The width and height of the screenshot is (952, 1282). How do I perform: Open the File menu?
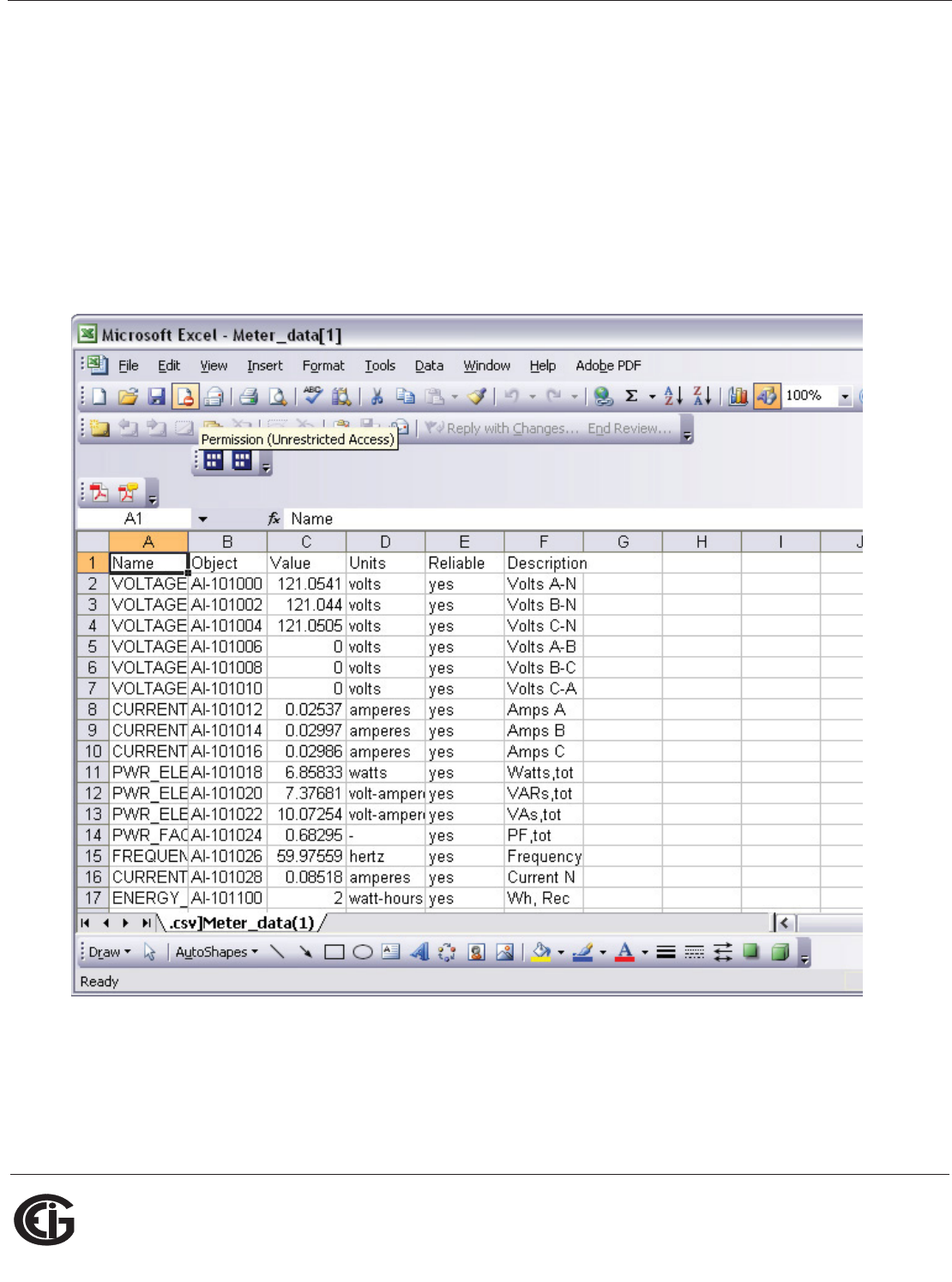(129, 365)
